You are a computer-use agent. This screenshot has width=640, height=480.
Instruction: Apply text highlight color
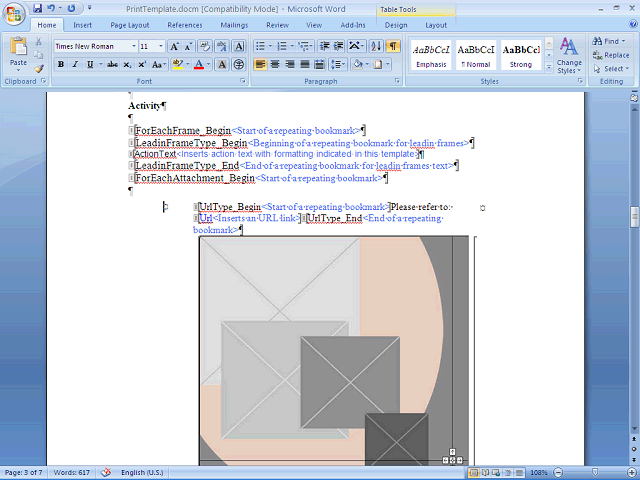click(x=178, y=64)
